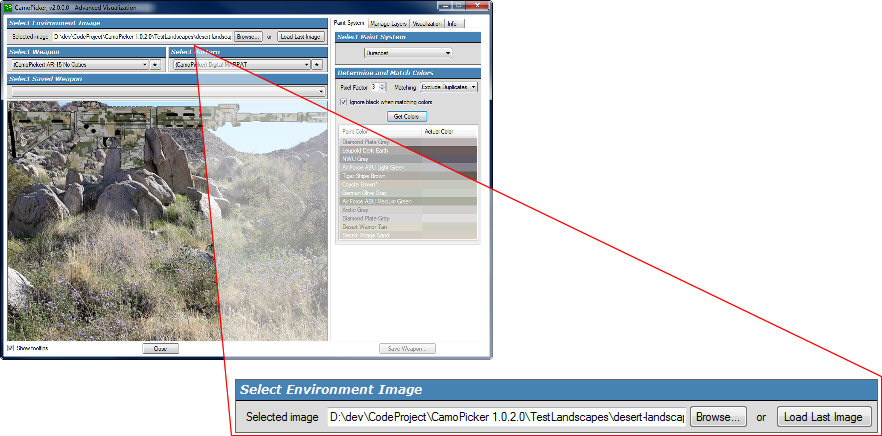
Task: Click Load Last Image in main window
Action: (x=301, y=37)
